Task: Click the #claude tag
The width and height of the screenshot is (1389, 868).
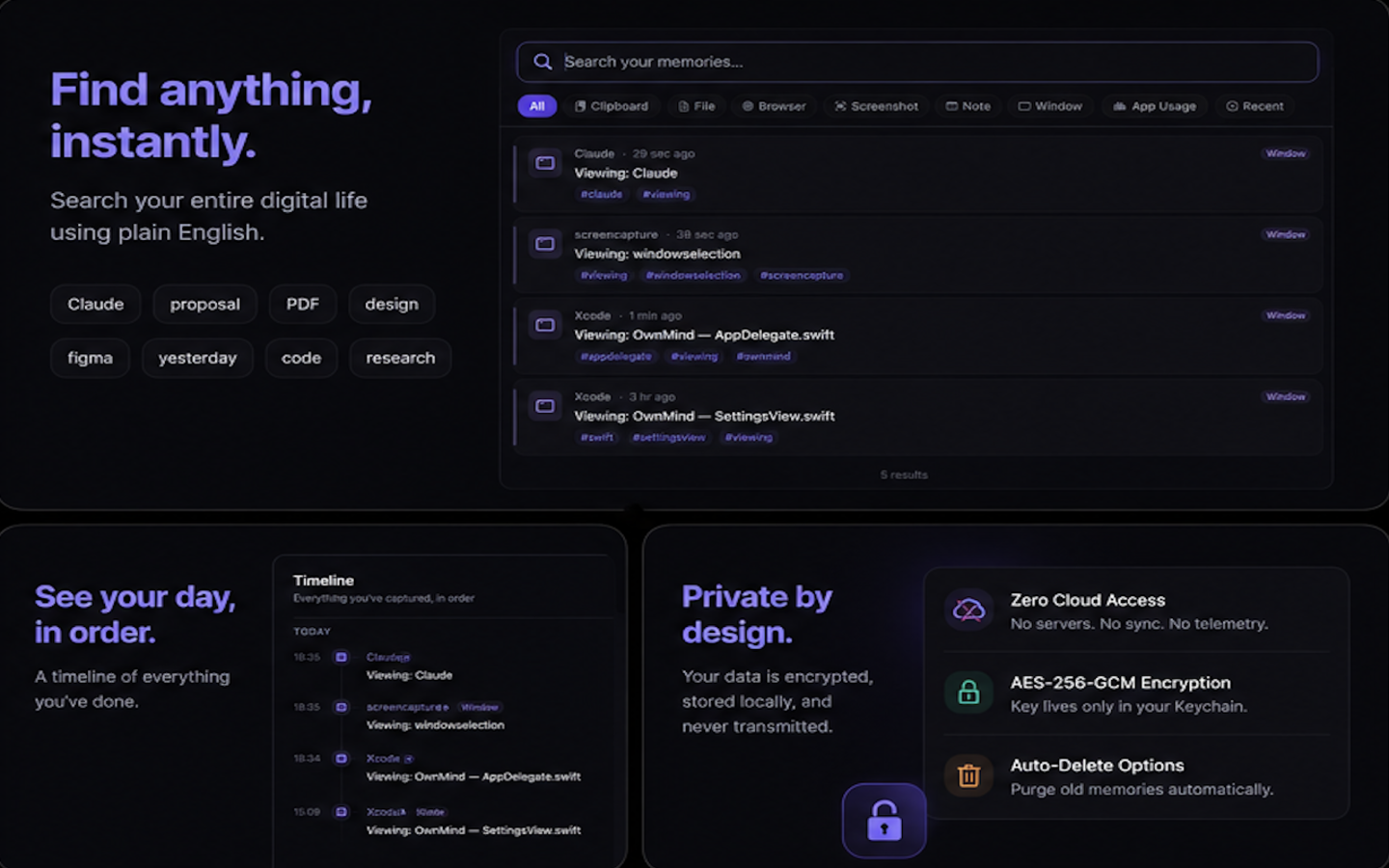Action: pos(601,194)
